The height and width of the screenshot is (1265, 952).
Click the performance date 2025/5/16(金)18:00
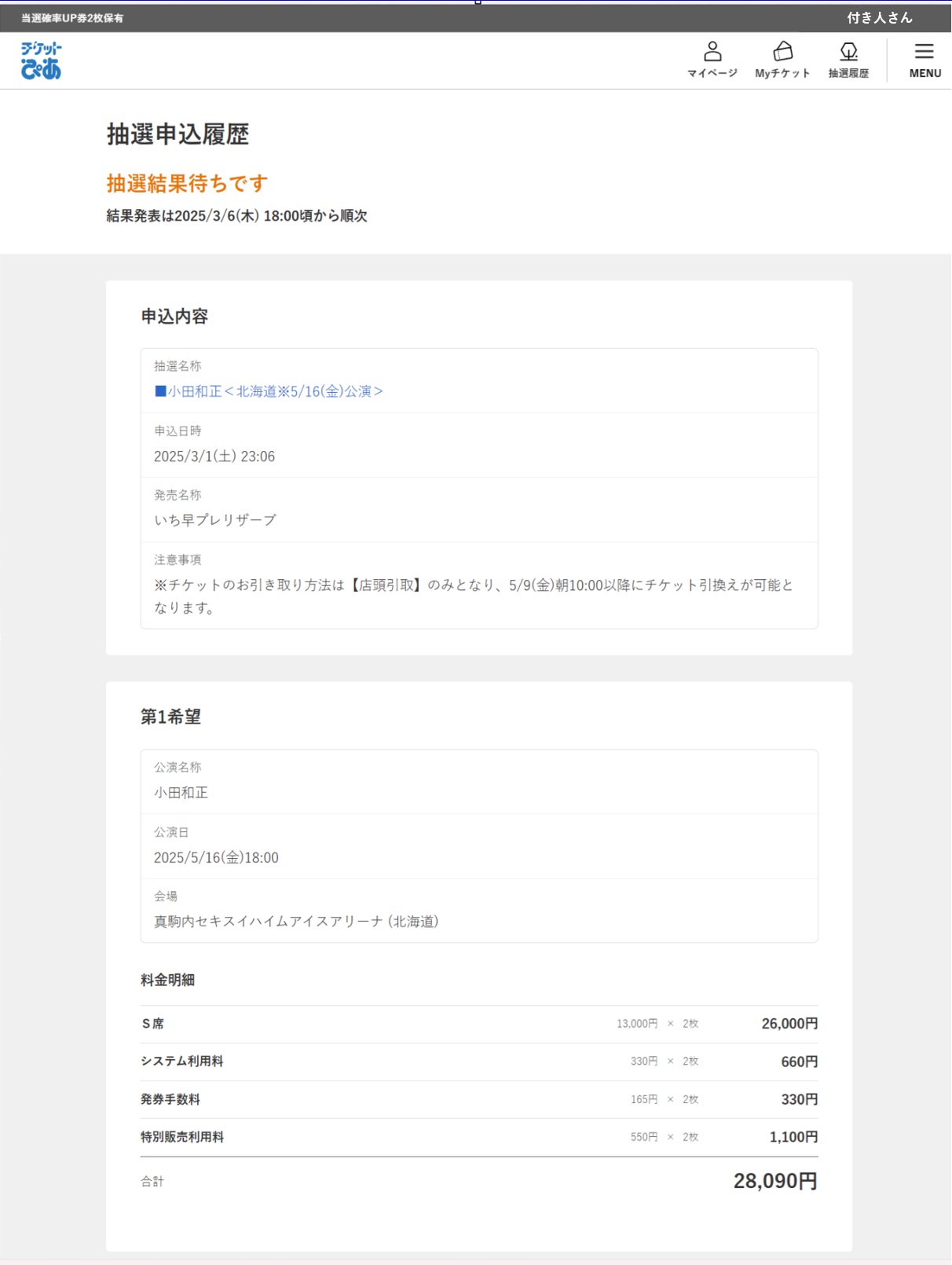pos(216,858)
